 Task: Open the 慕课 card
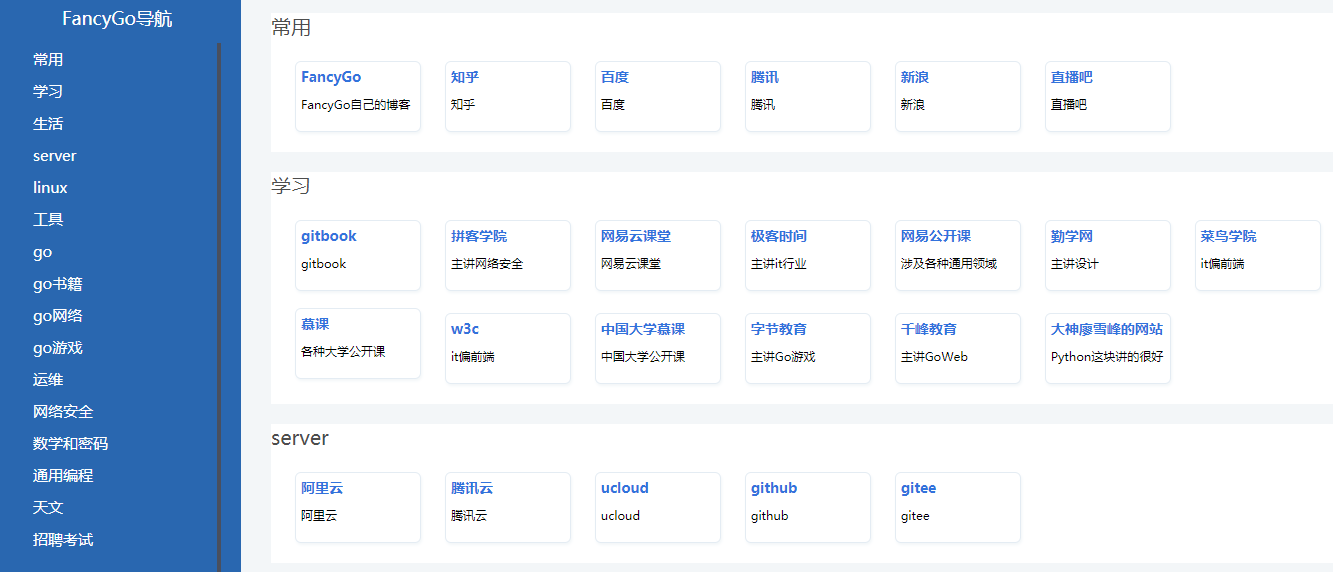click(x=358, y=343)
